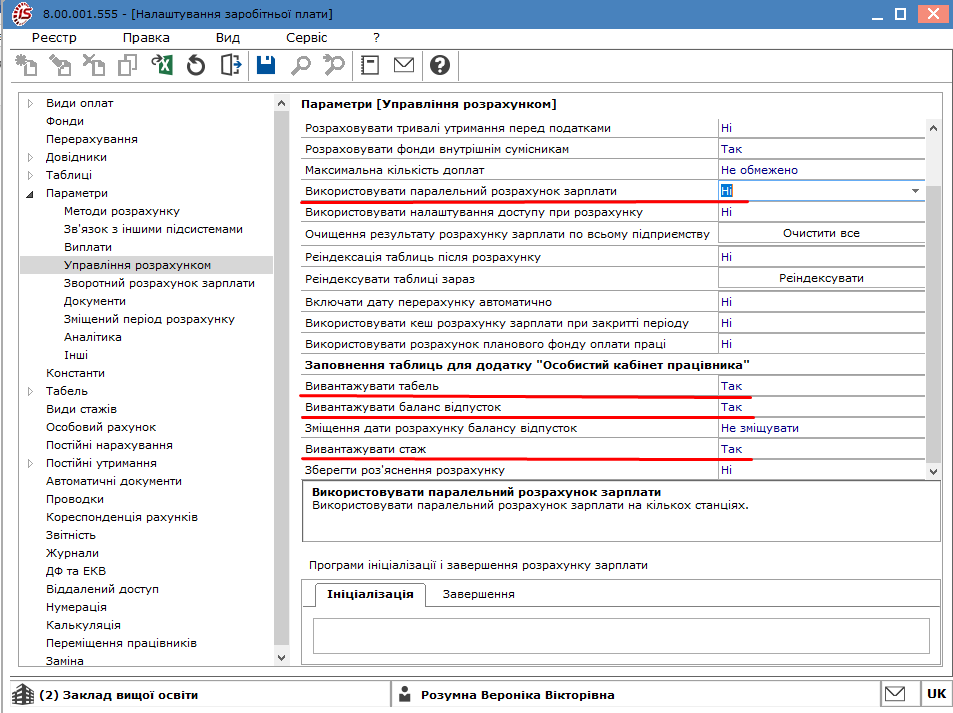Open the Правка menu
This screenshot has height=713, width=953.
click(x=146, y=38)
